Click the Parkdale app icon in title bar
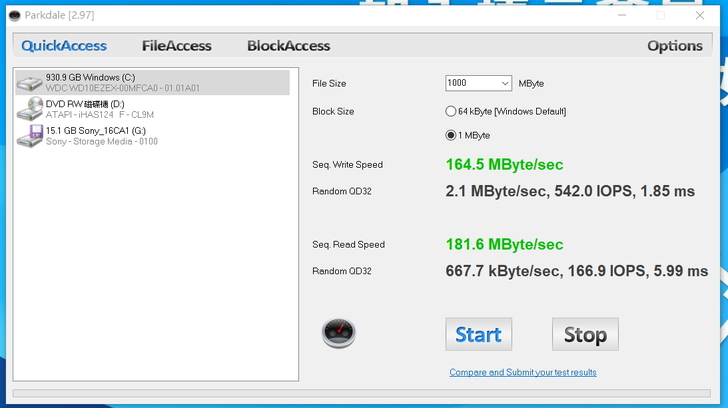Image resolution: width=728 pixels, height=408 pixels. 14,16
